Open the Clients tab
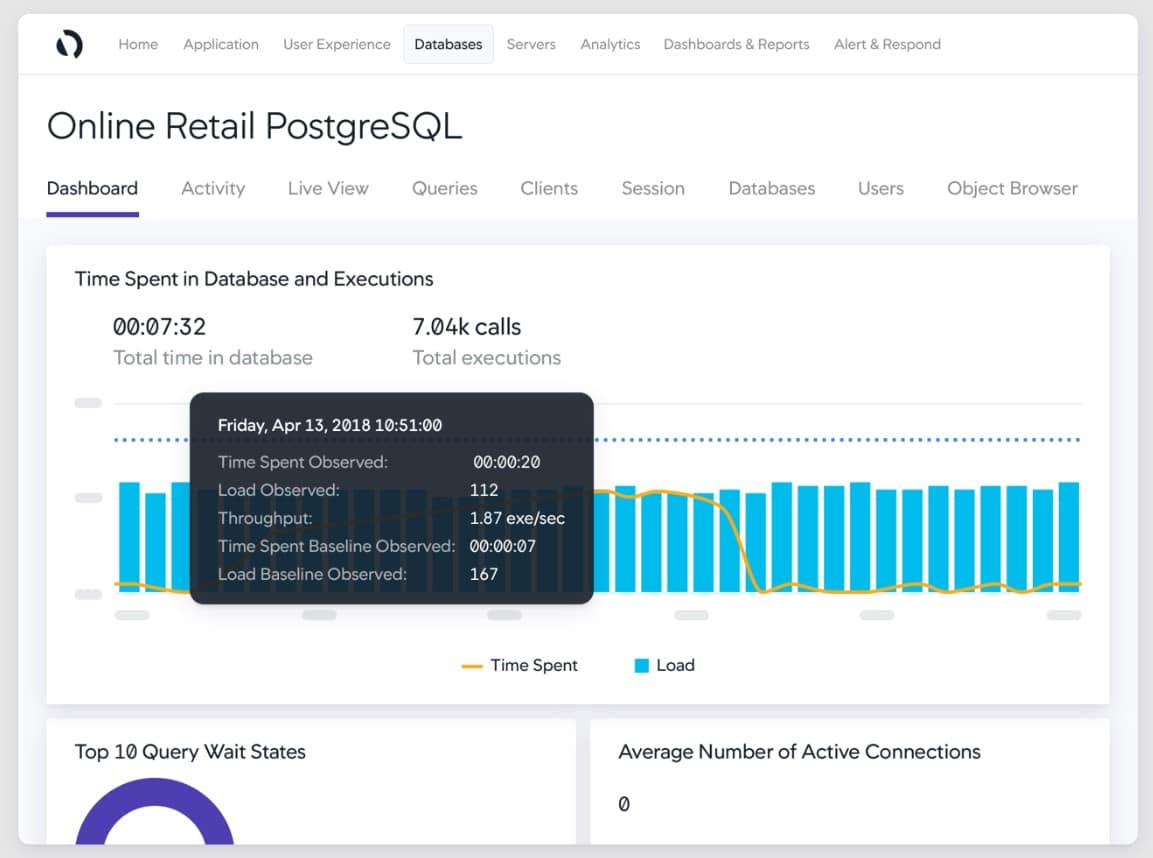Image resolution: width=1153 pixels, height=858 pixels. pos(549,189)
